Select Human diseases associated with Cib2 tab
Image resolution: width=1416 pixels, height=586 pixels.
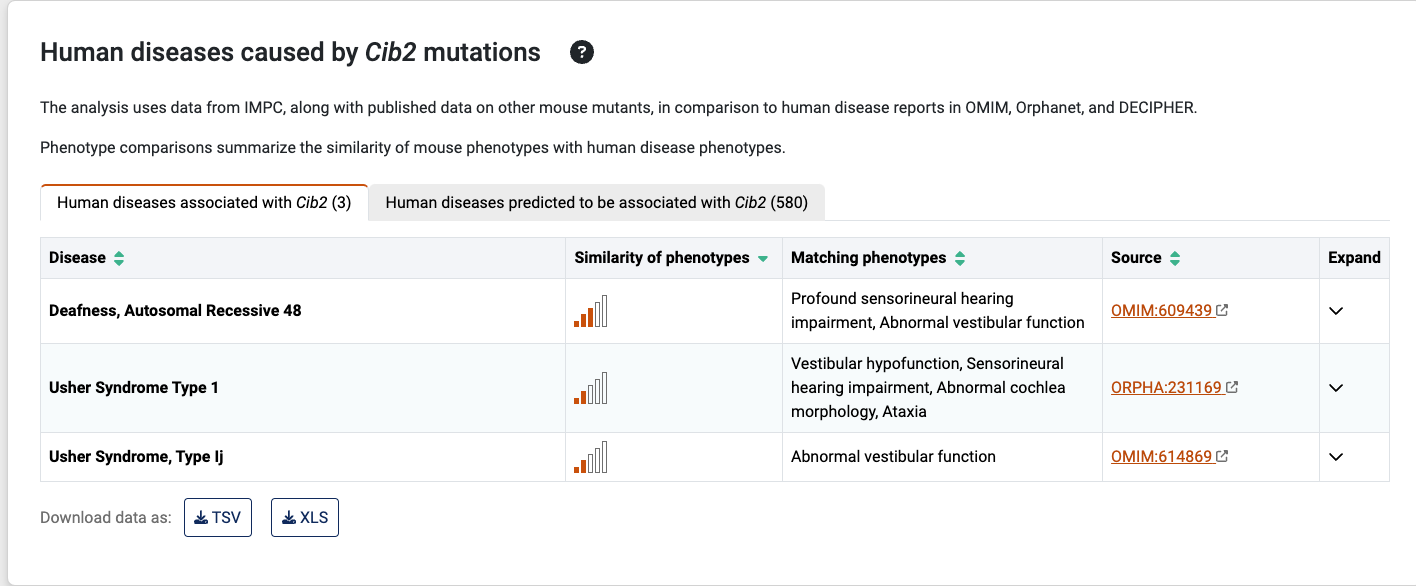point(204,203)
